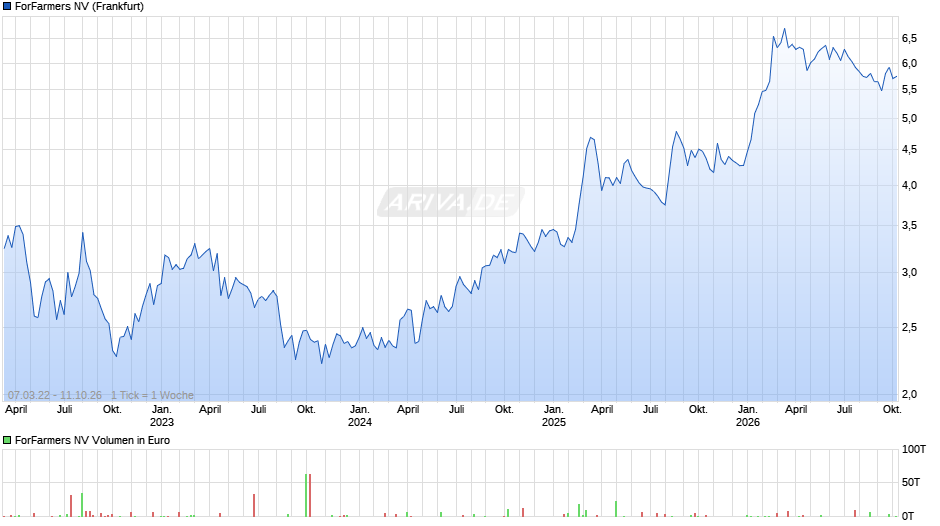Click the 2,5 price axis label

point(909,328)
